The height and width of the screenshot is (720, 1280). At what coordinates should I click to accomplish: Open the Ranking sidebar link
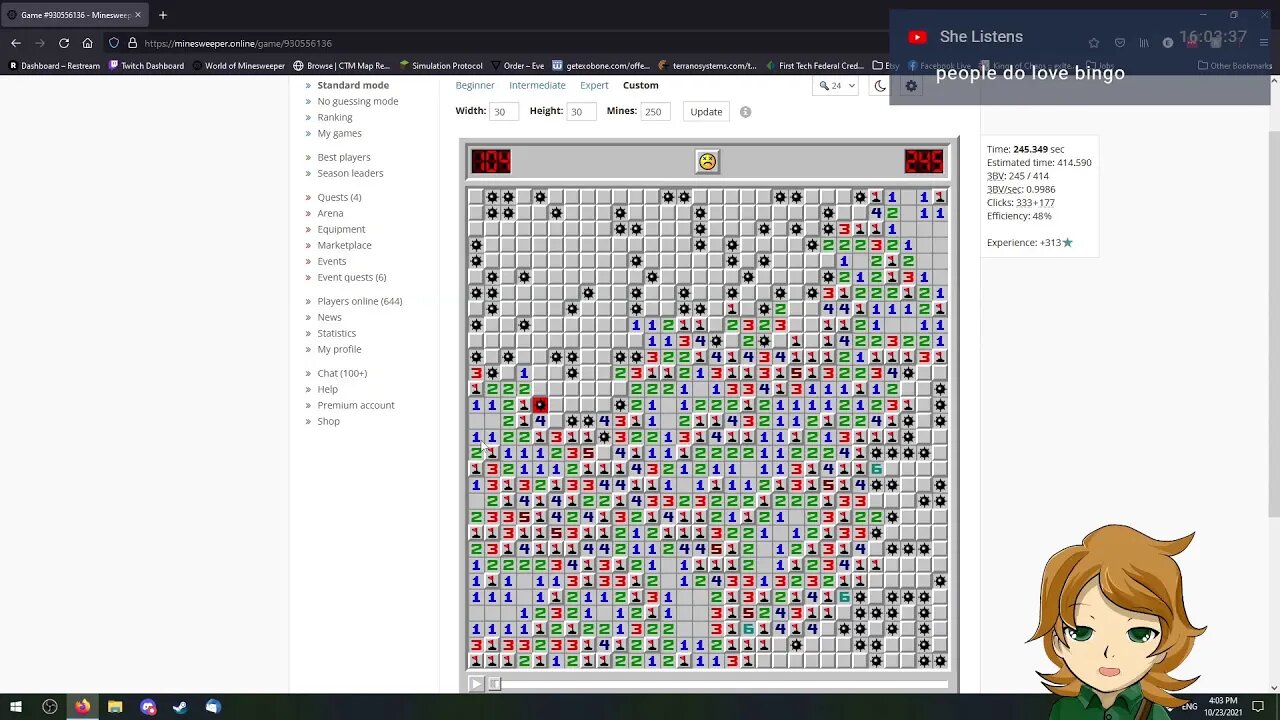point(335,117)
